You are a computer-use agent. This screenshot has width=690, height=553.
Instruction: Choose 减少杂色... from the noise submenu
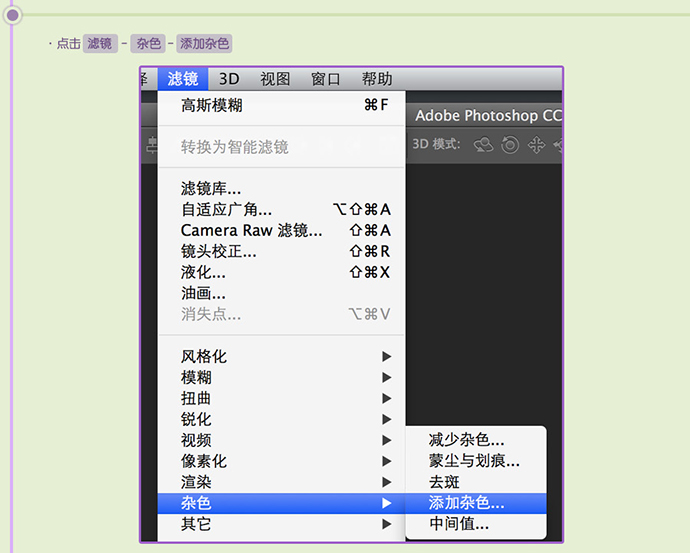[466, 440]
